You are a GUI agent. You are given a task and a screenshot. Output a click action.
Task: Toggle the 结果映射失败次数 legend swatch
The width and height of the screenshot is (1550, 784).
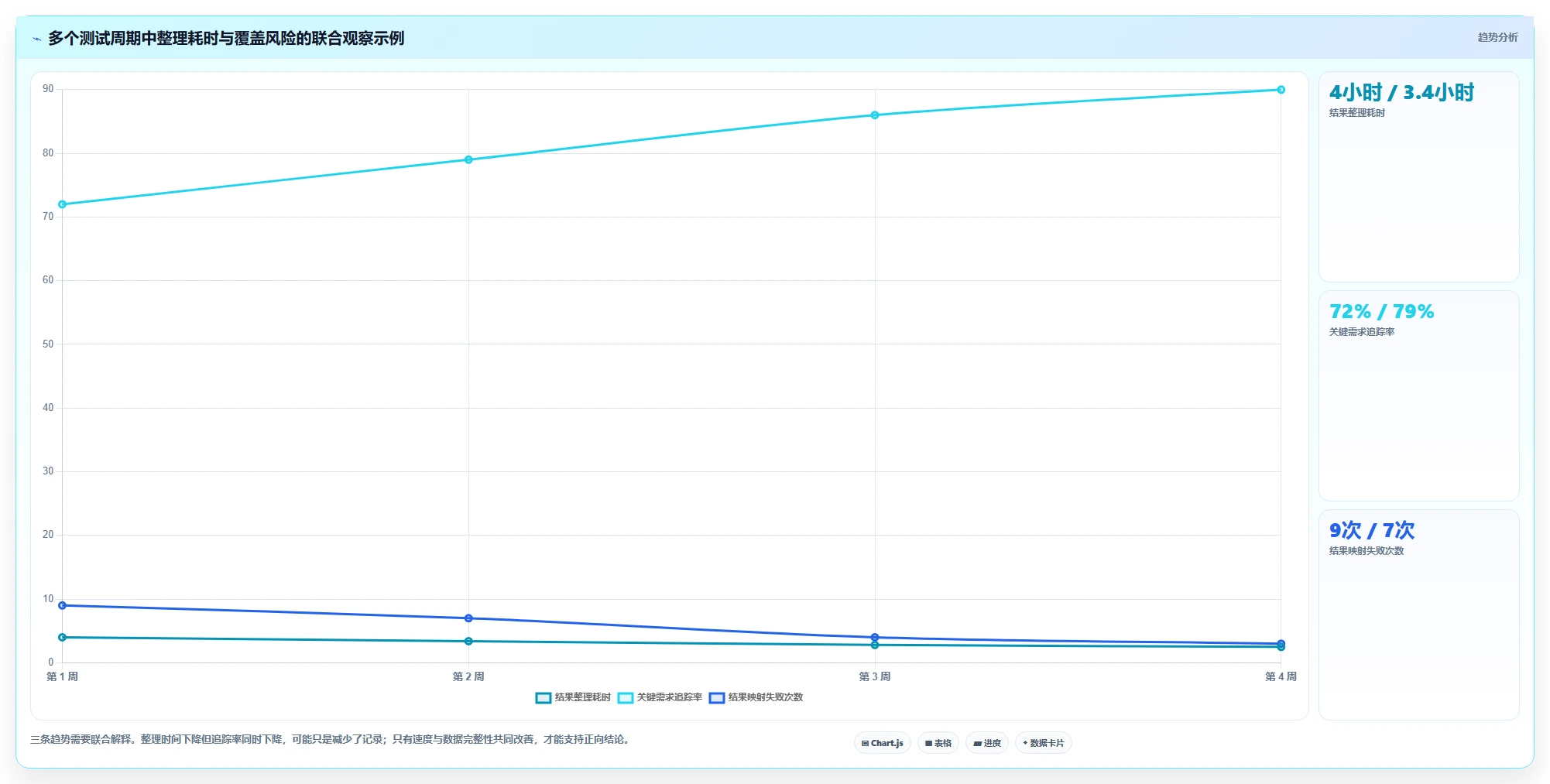click(x=717, y=697)
